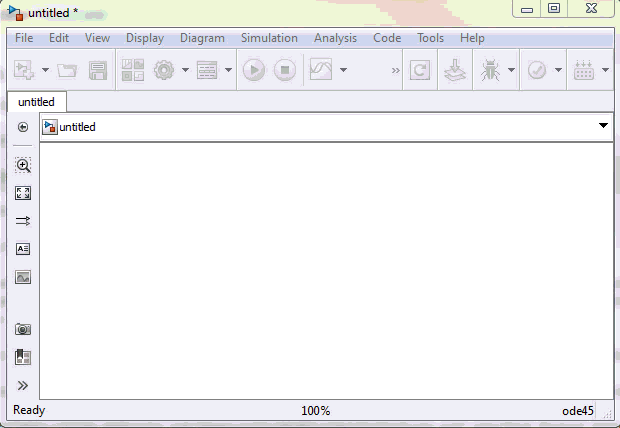Click the Build Model icon
620x428 pixels.
tap(455, 70)
